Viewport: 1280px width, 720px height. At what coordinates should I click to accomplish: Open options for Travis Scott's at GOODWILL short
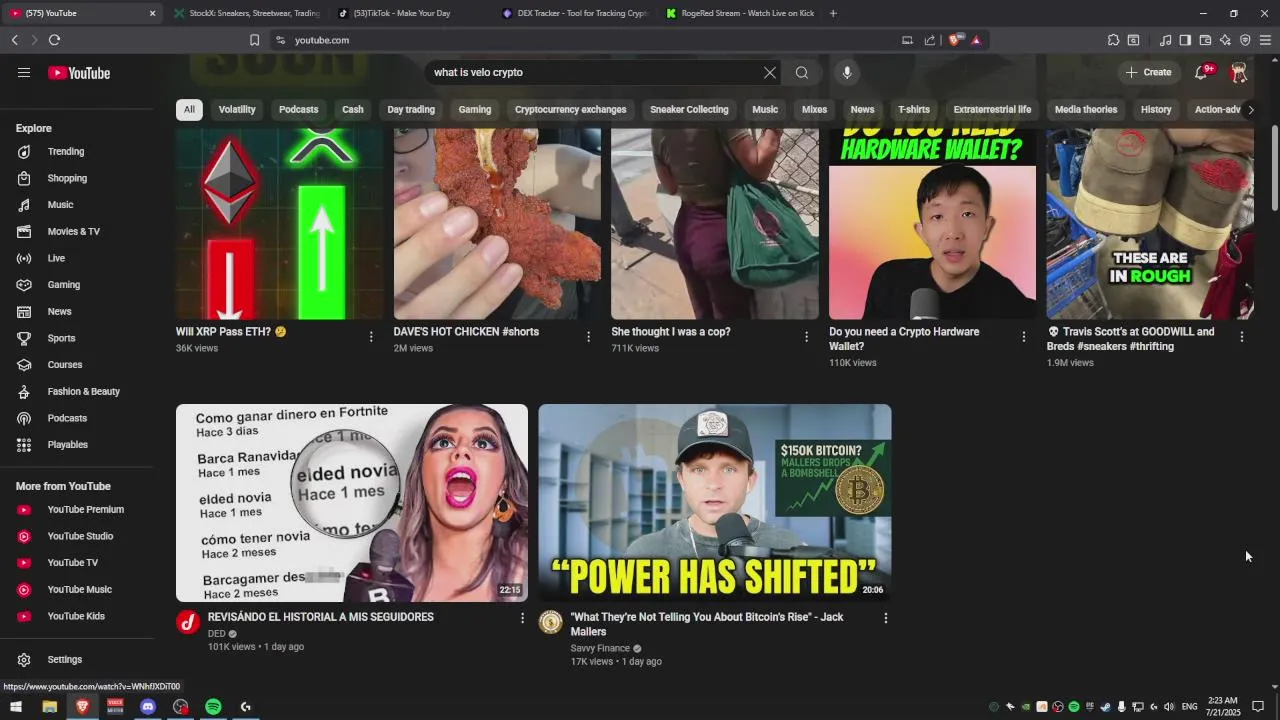1241,337
